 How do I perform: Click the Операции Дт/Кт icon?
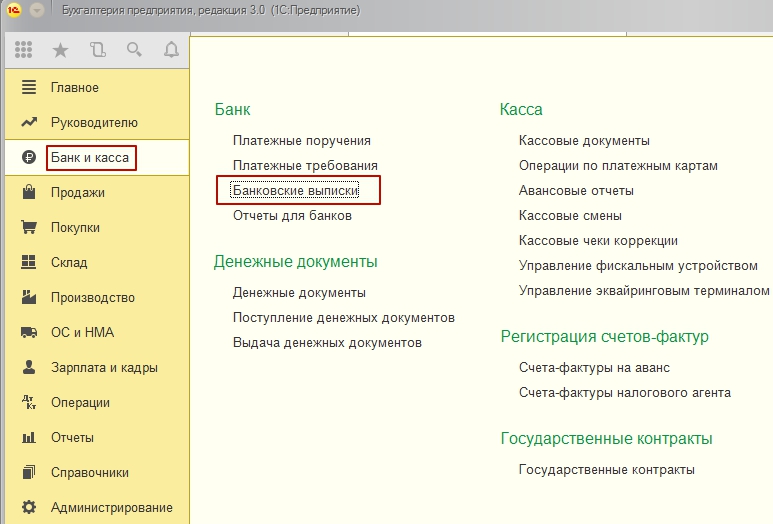click(x=29, y=402)
